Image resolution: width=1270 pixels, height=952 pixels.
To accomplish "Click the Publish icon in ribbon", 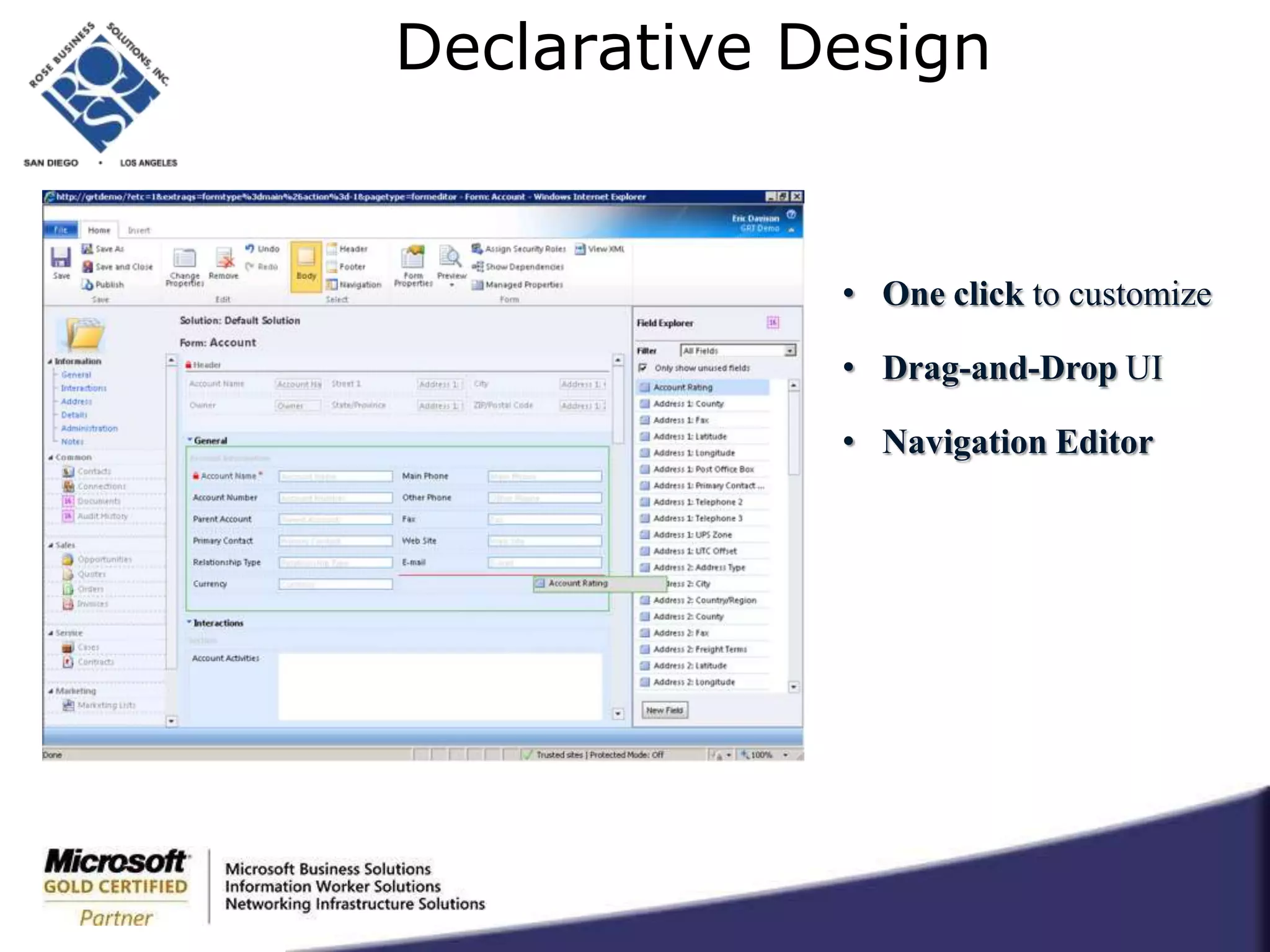I will pyautogui.click(x=87, y=284).
